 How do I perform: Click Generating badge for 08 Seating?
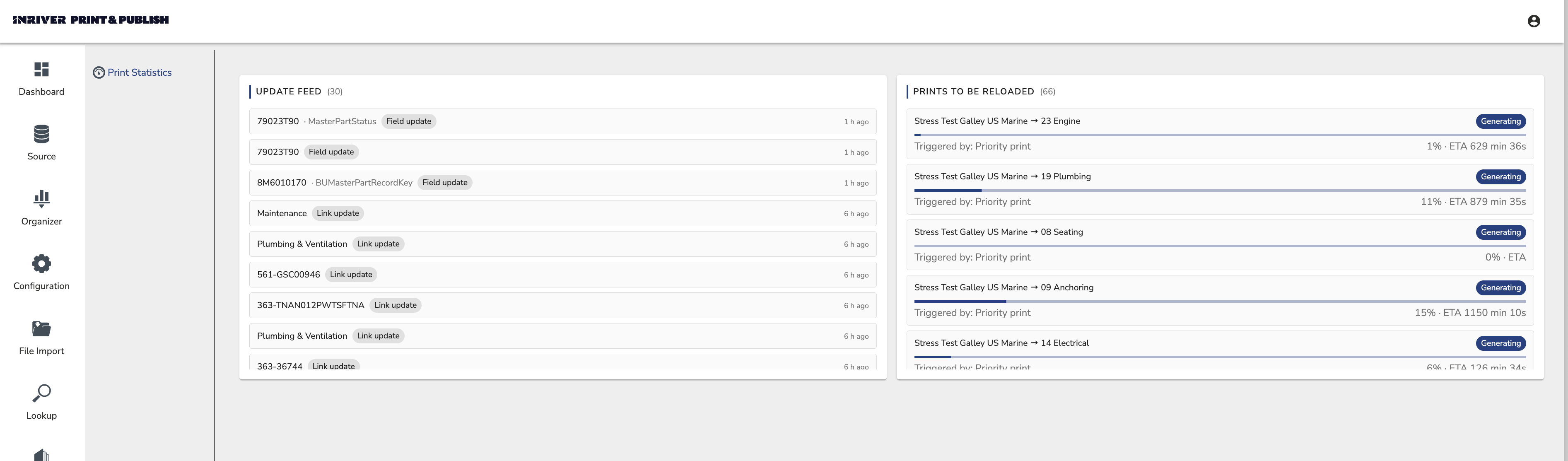click(1500, 232)
